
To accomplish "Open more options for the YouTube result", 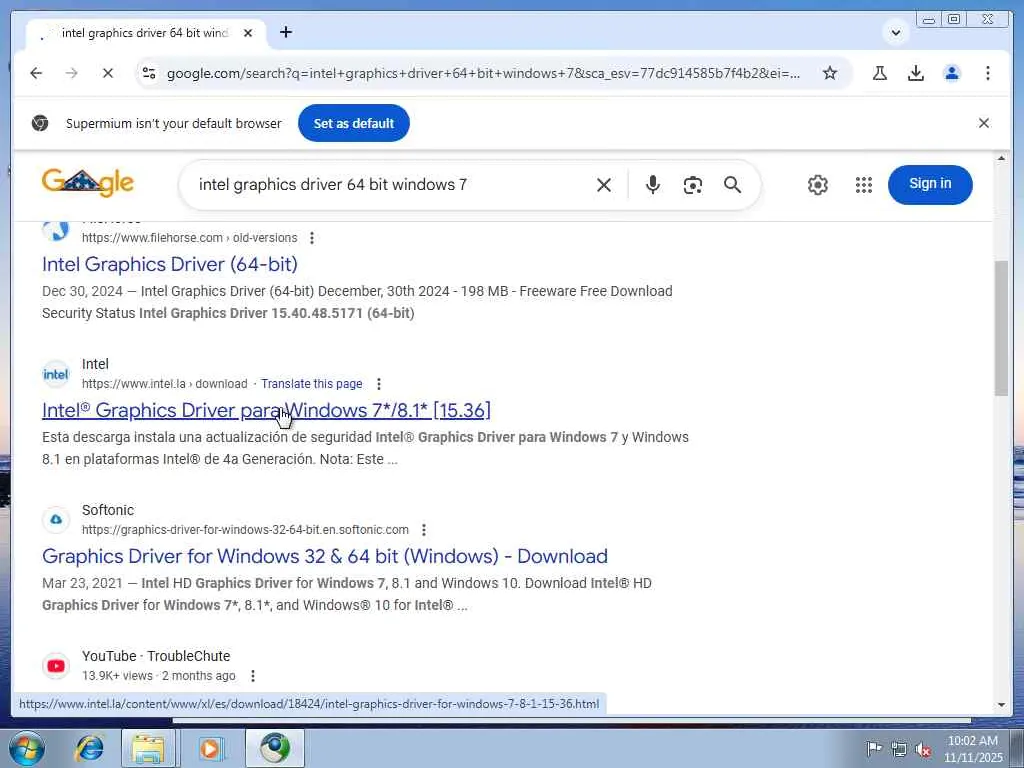I will point(253,676).
